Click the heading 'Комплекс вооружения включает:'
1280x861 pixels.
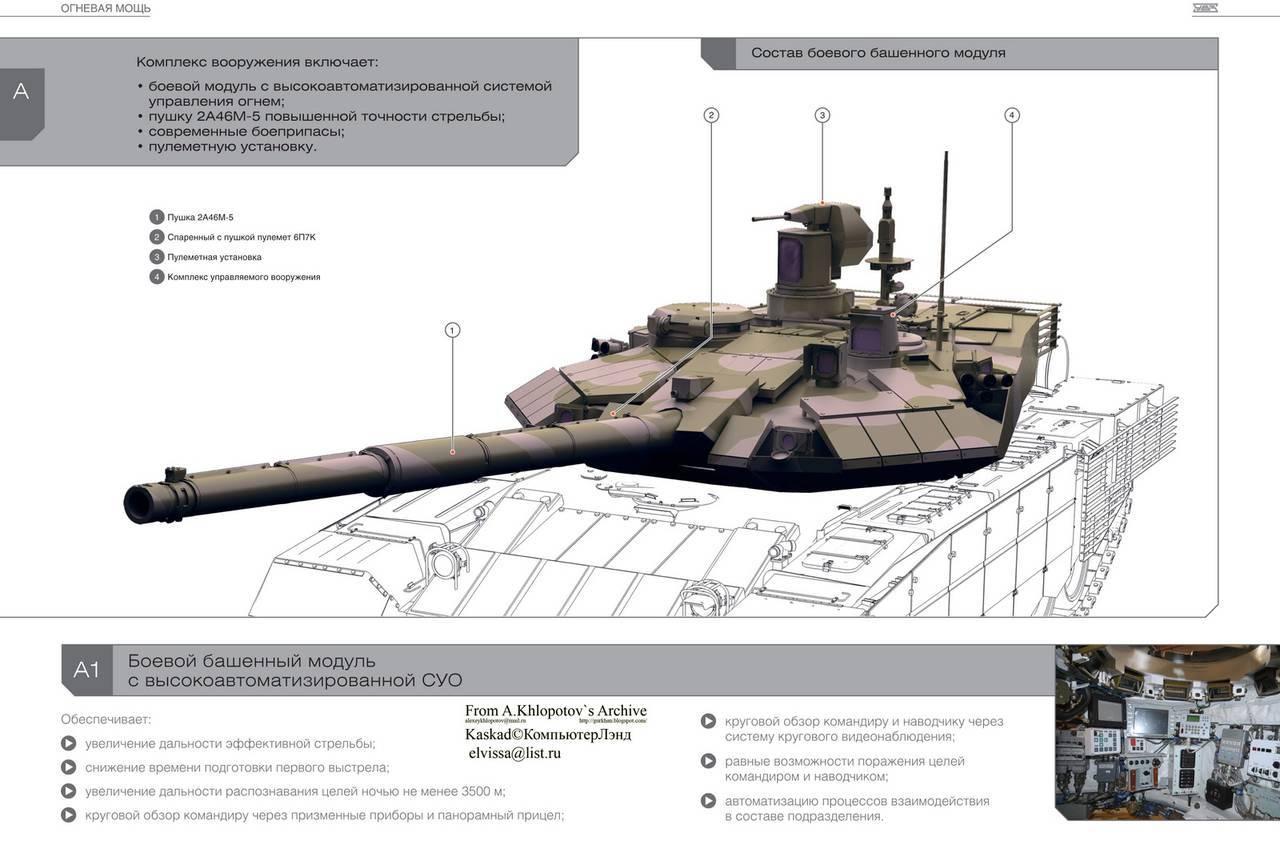[x=258, y=62]
